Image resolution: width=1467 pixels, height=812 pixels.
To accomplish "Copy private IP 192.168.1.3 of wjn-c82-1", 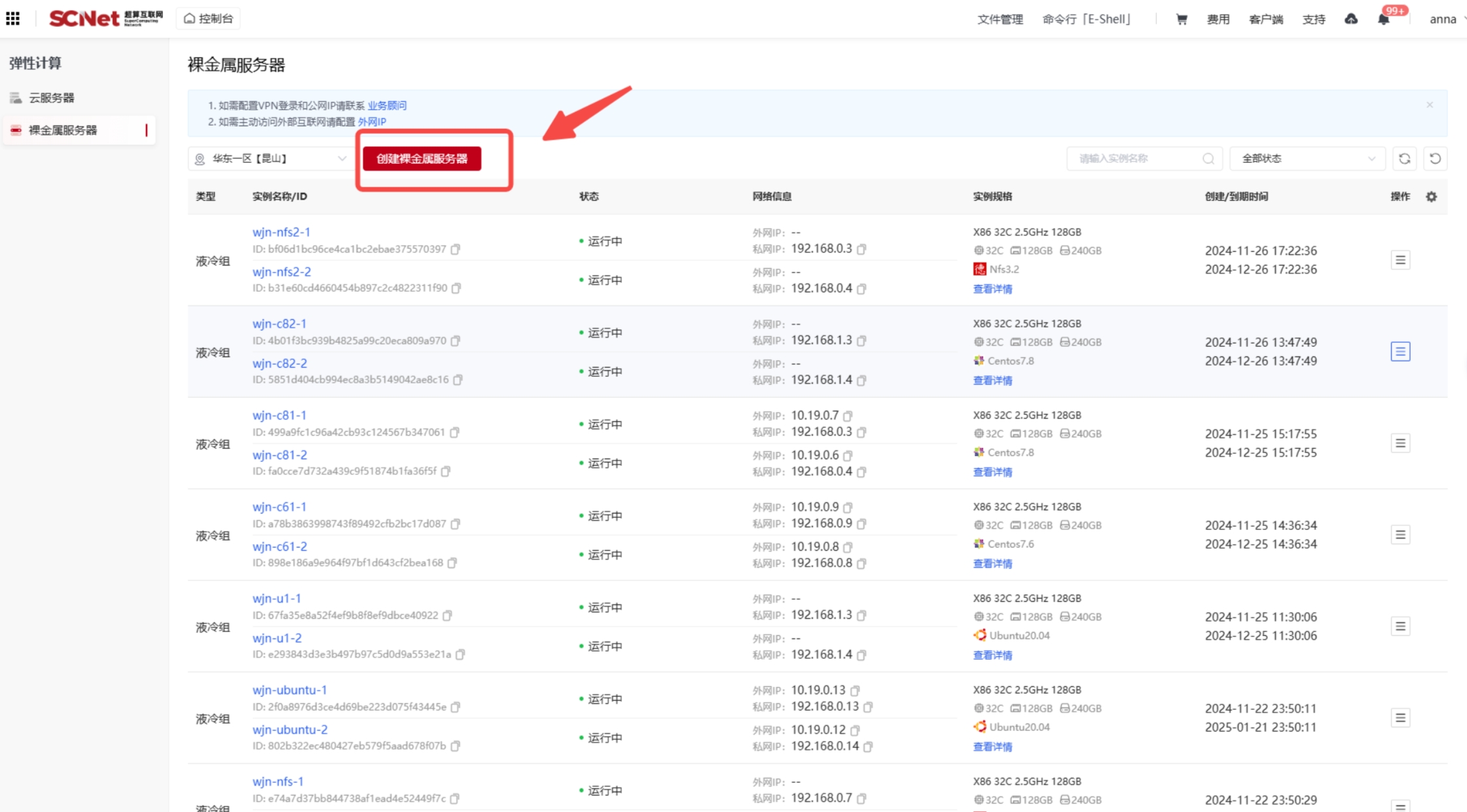I will [x=862, y=341].
